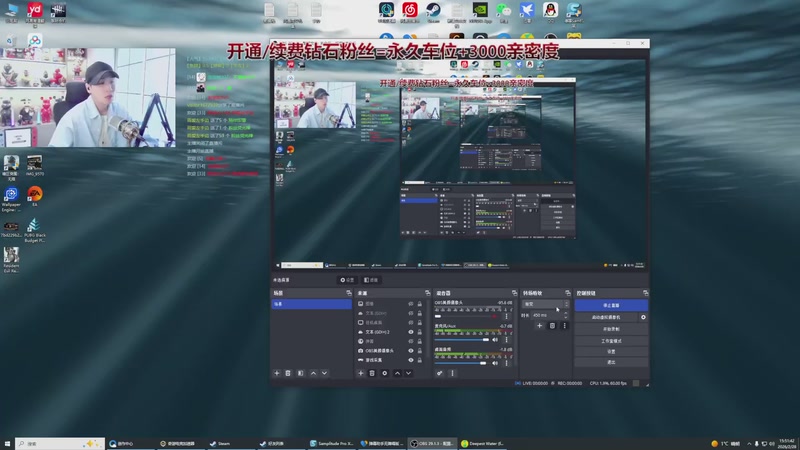
Task: Add a new source with the plus icon
Action: [x=361, y=373]
